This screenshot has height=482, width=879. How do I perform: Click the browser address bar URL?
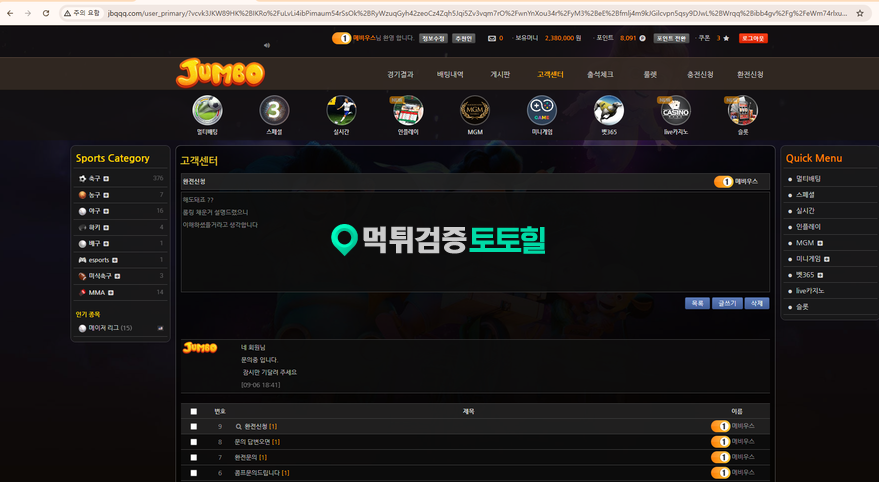coord(476,13)
